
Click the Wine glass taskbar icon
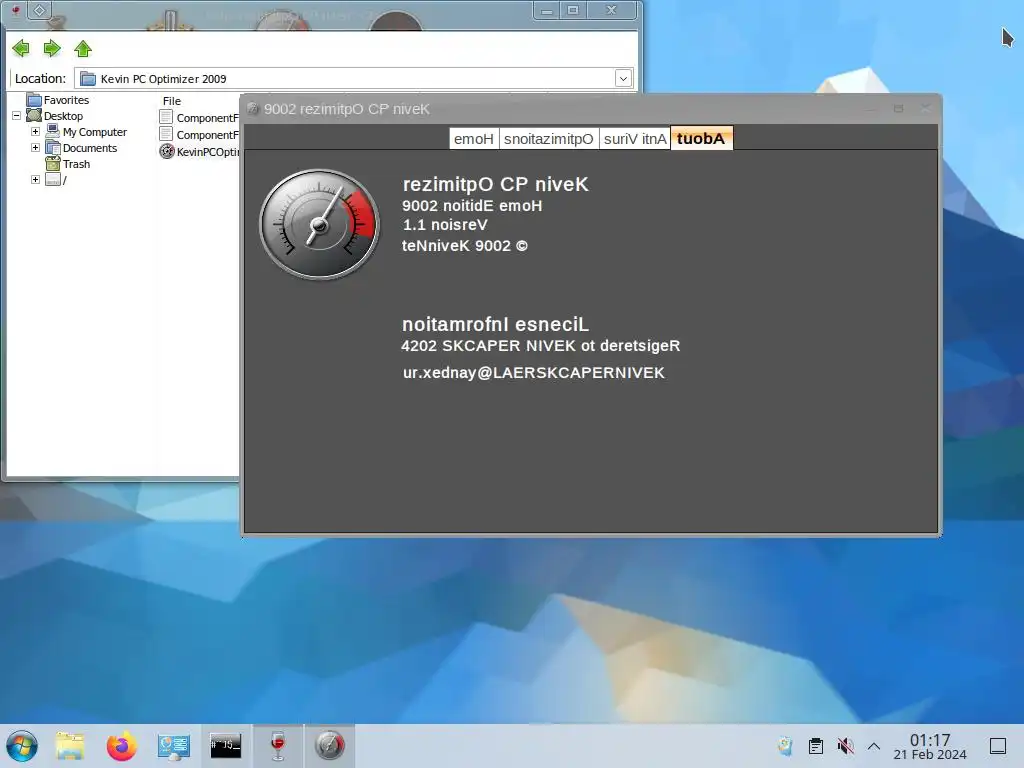coord(278,746)
